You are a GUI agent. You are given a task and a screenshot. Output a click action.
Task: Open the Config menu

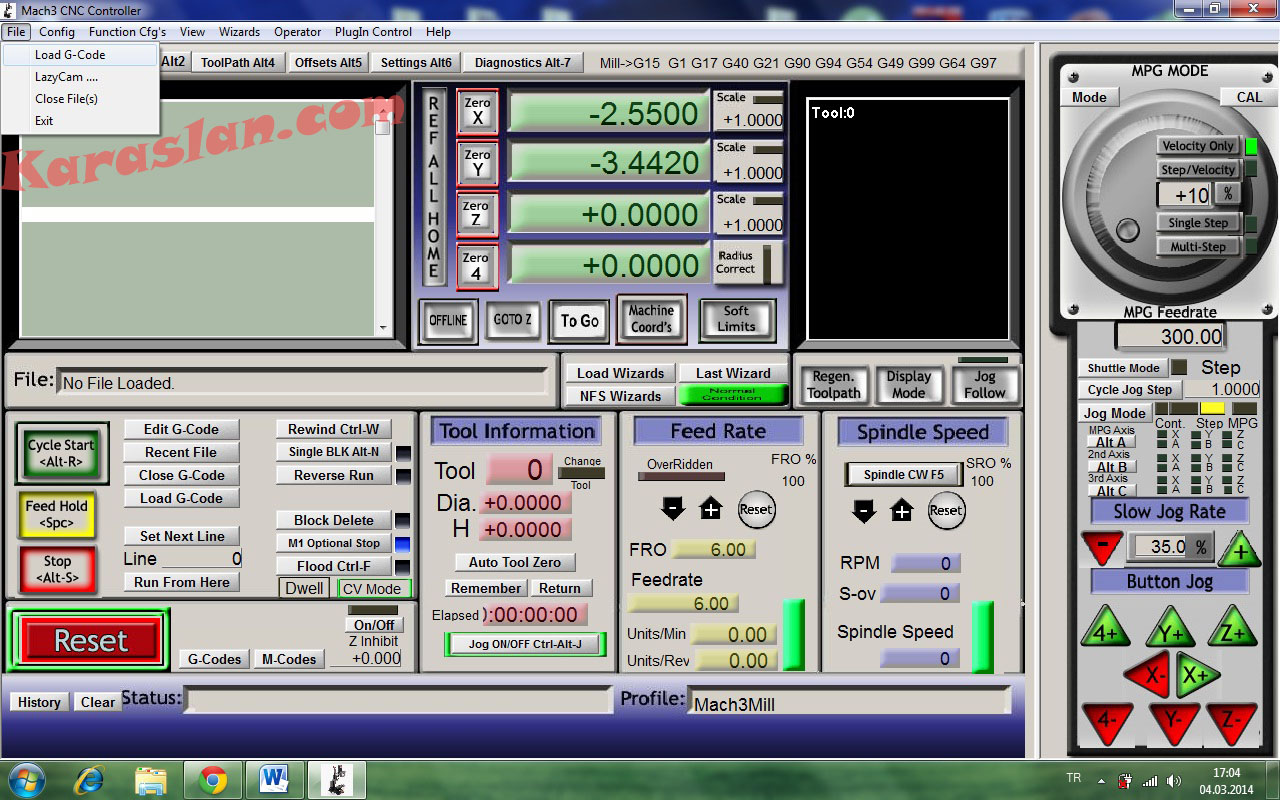[x=57, y=32]
